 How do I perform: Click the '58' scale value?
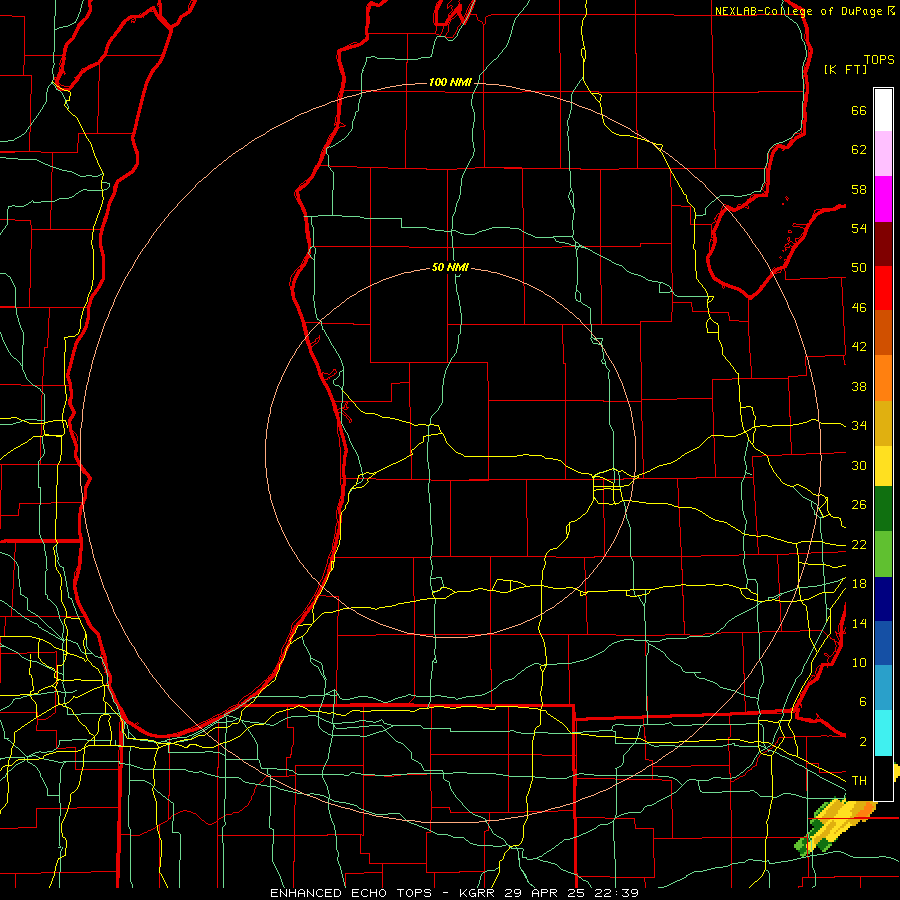859,189
